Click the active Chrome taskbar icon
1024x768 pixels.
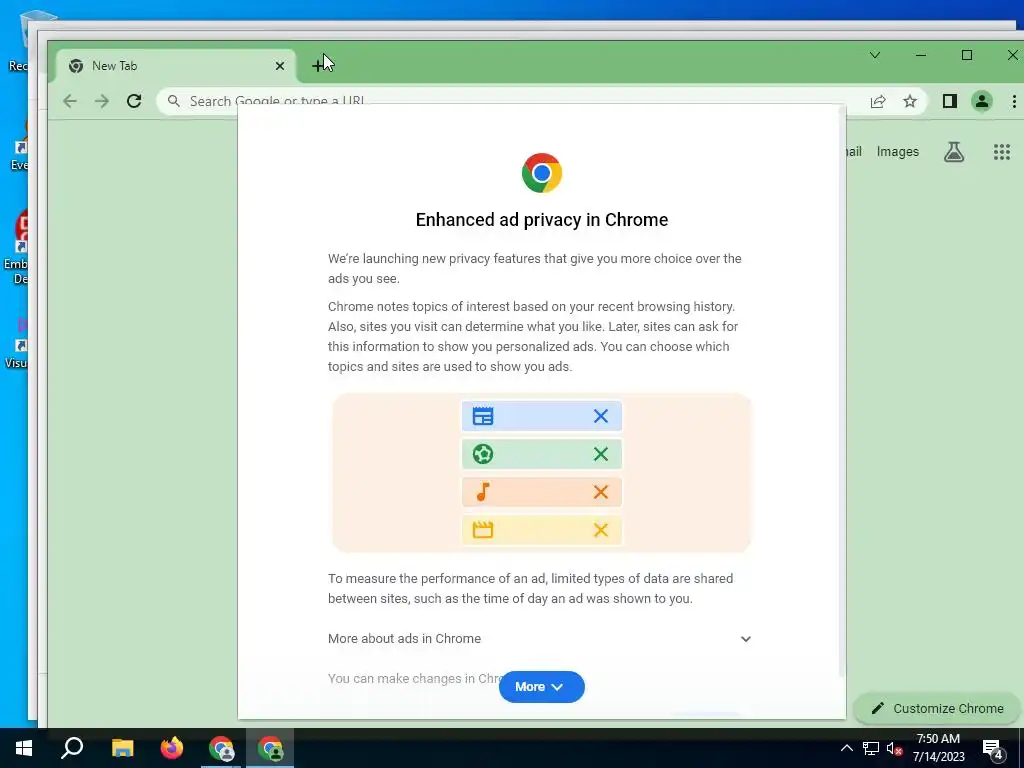(270, 748)
